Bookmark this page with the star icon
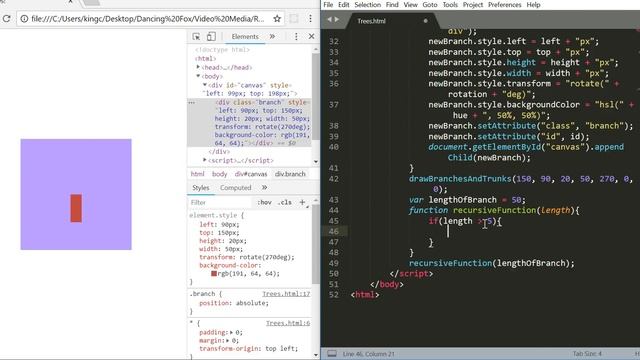Screen dimensions: 640x360 point(277,19)
